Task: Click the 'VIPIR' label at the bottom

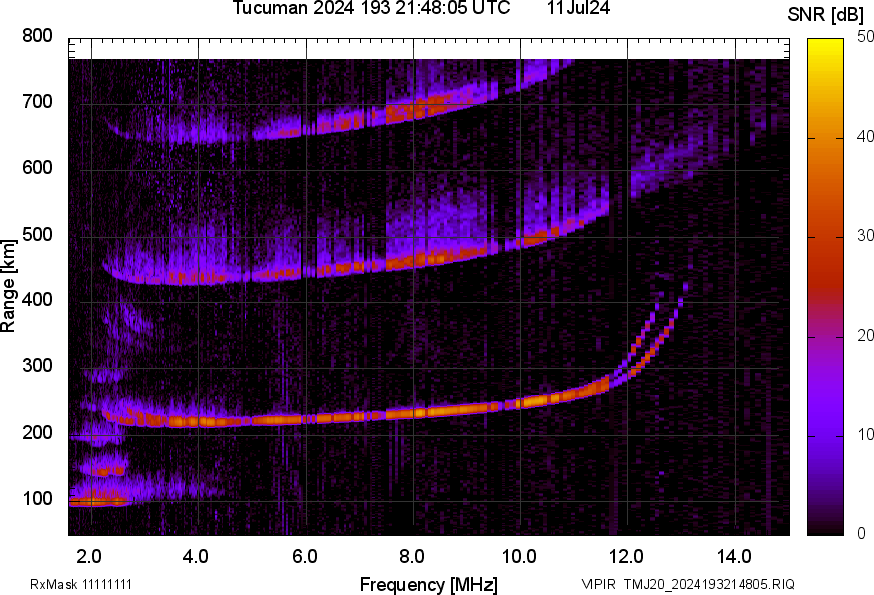Action: 599,584
